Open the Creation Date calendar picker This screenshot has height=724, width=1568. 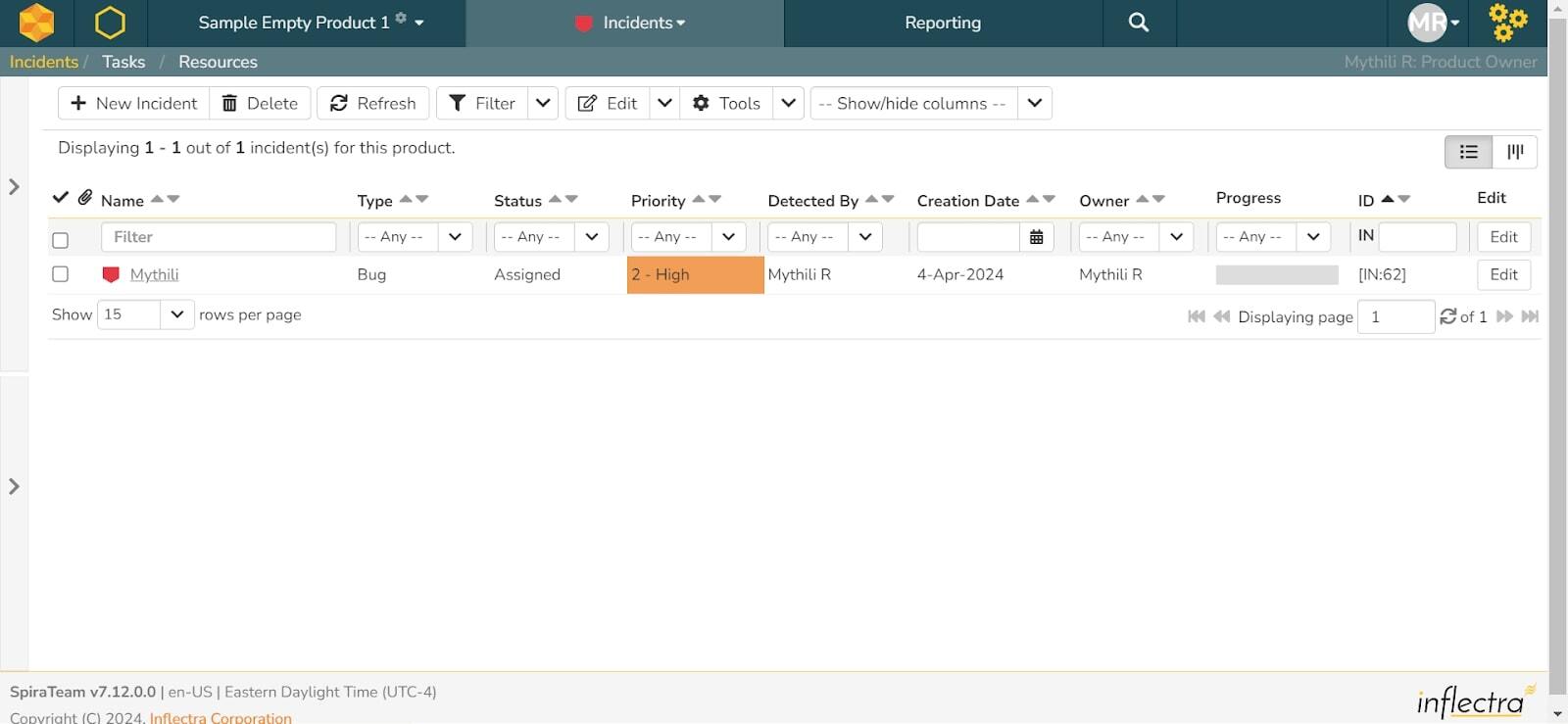tap(1036, 237)
